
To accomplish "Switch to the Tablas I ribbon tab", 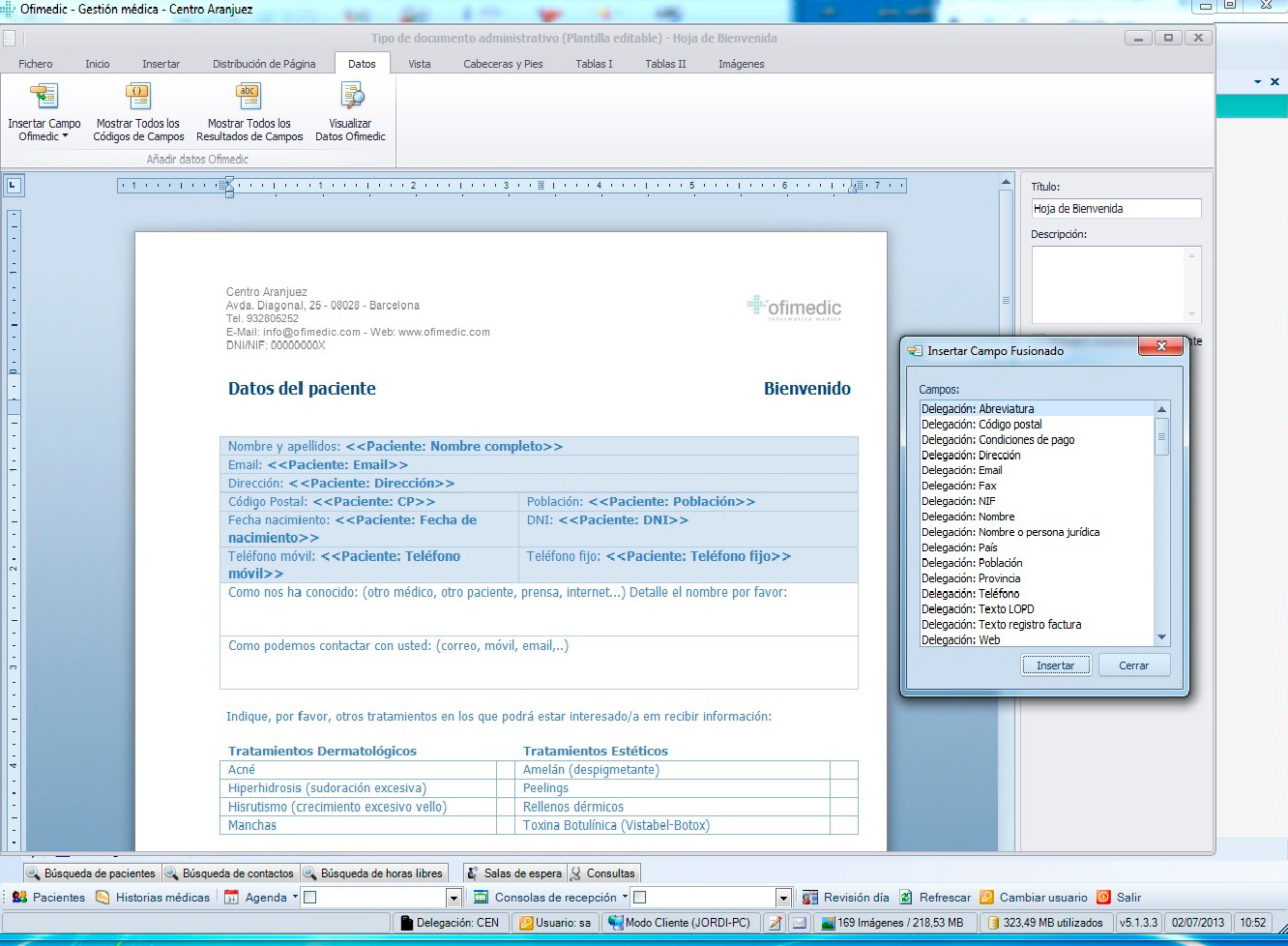I will (594, 64).
